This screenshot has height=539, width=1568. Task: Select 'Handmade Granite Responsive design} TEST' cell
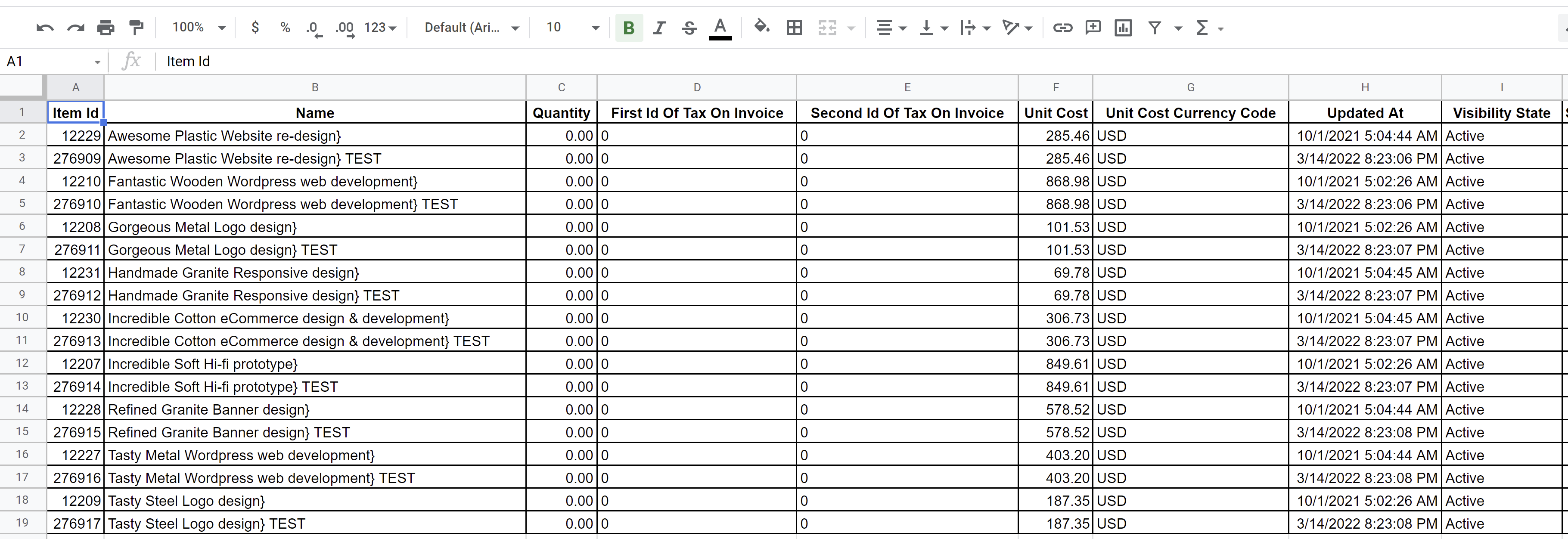[x=315, y=295]
